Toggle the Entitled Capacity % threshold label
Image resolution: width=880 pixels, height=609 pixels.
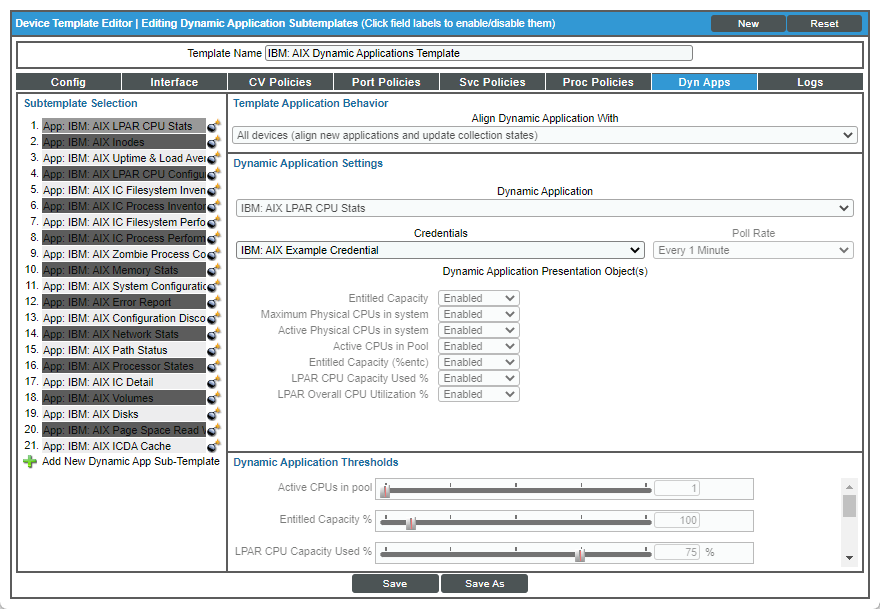(x=326, y=519)
